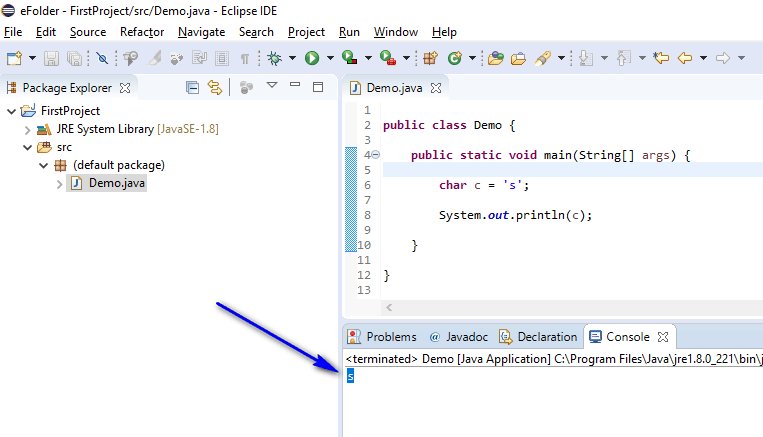Click the editor horizontal scrollbar left arrow
The width and height of the screenshot is (763, 437).
[389, 307]
